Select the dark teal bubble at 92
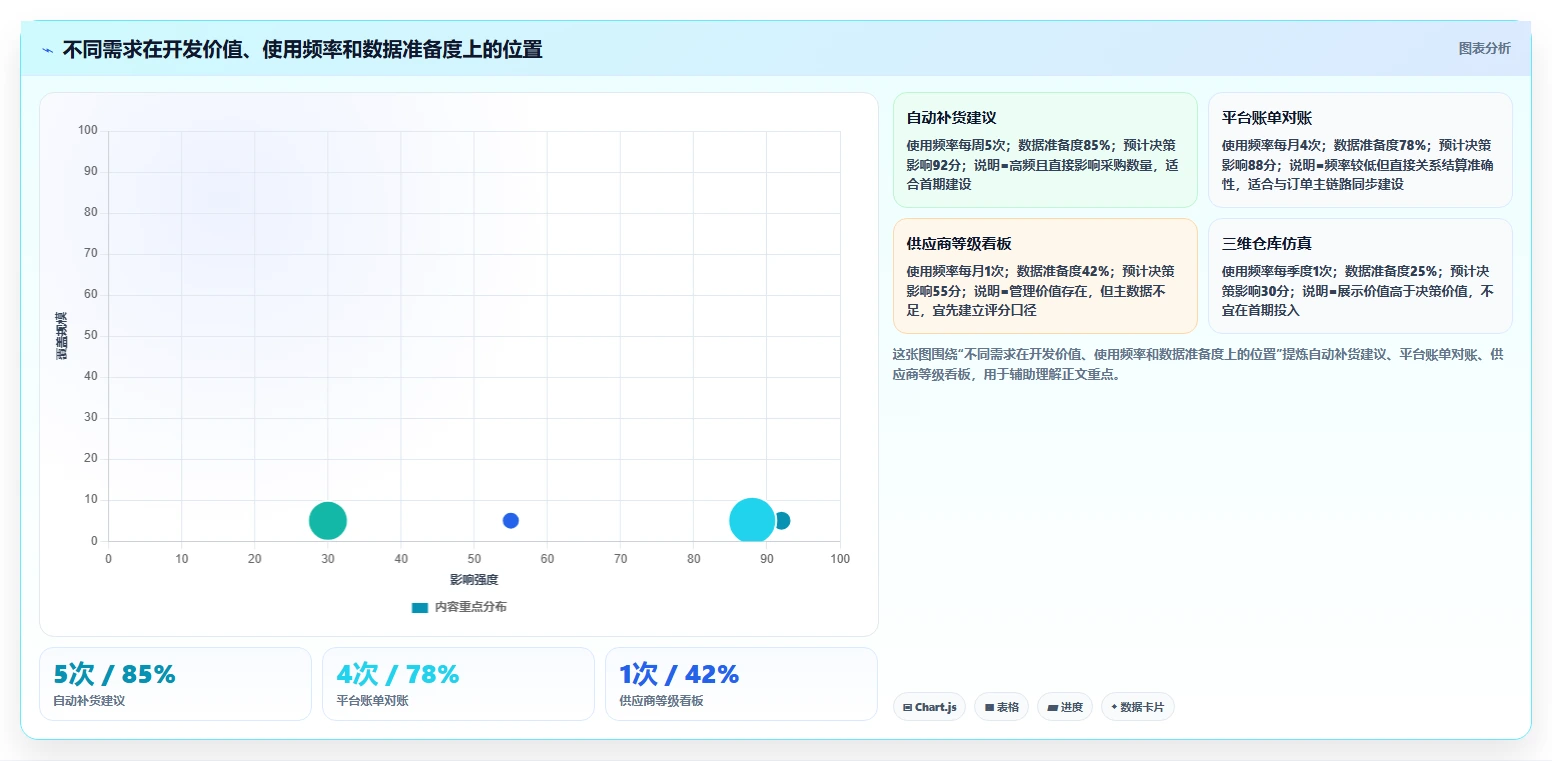The image size is (1552, 761). pyautogui.click(x=784, y=520)
